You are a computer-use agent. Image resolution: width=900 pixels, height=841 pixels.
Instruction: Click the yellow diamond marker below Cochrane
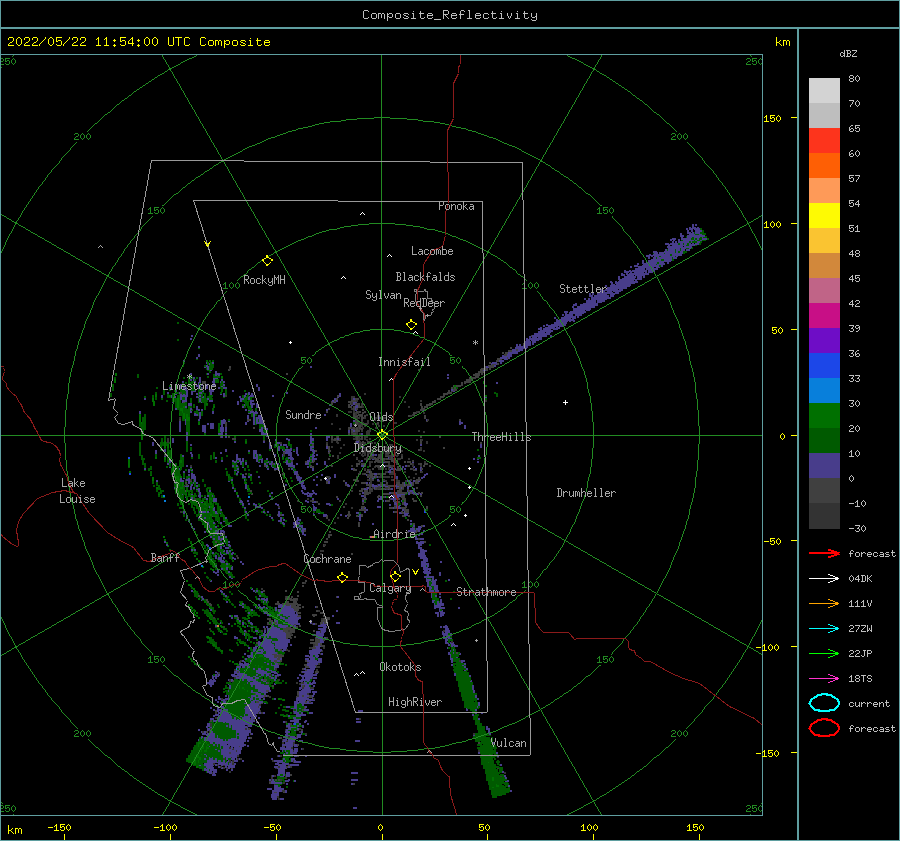pos(343,577)
